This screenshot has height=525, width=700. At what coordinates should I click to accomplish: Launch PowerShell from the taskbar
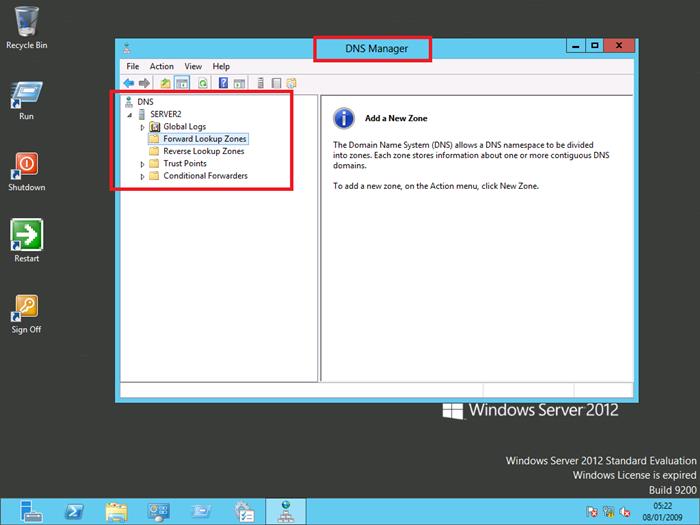click(x=74, y=511)
